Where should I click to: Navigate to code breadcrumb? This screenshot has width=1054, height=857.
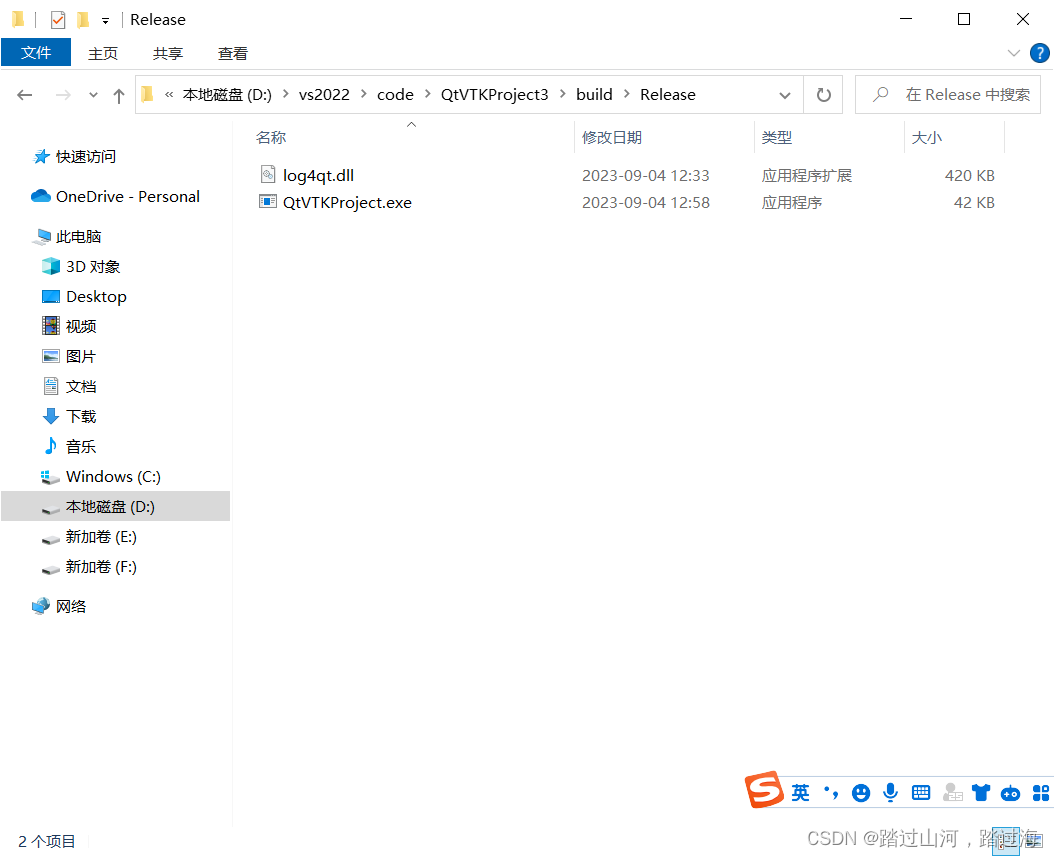[395, 95]
